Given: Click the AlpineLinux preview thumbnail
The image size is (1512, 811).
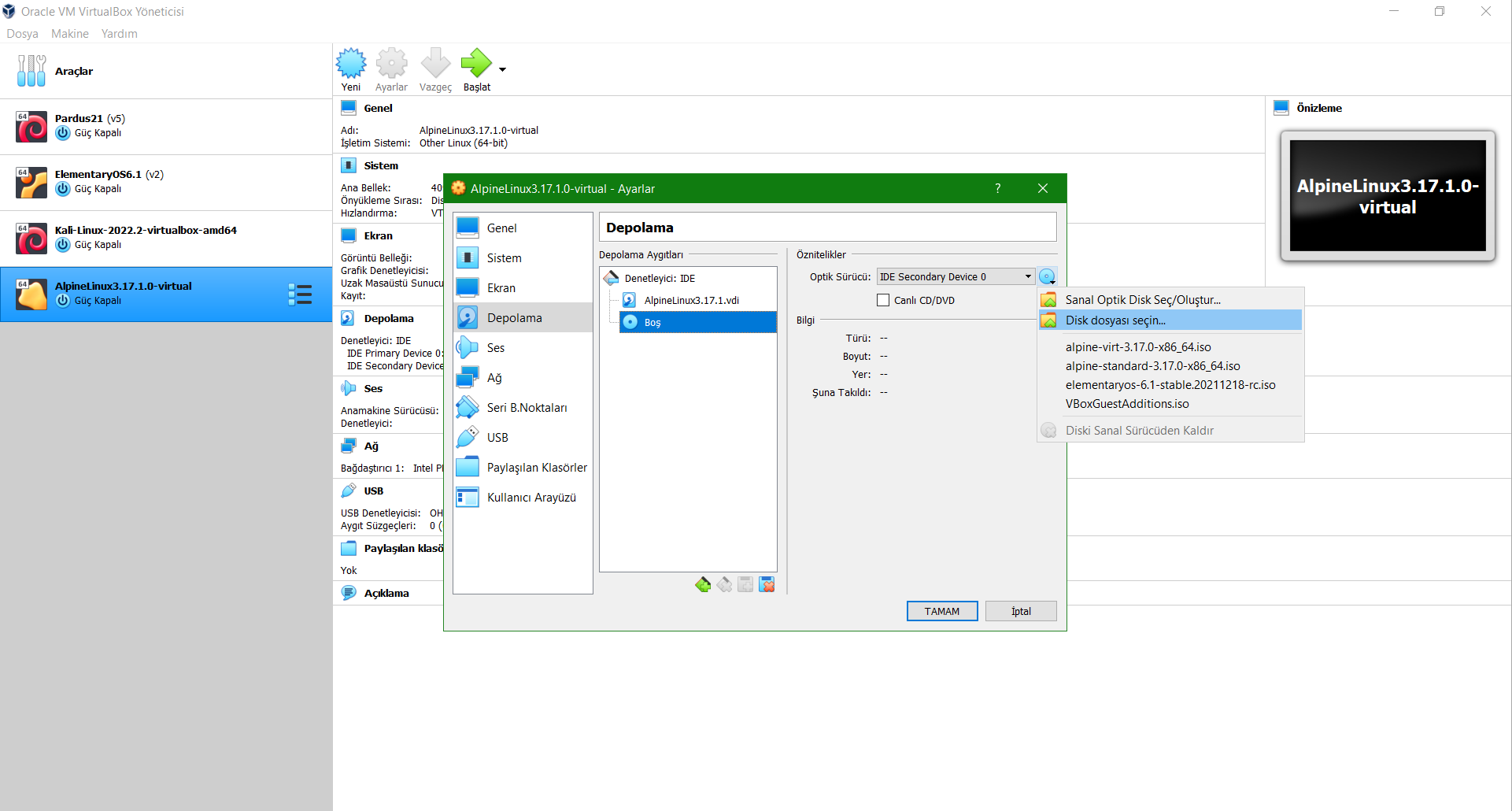Looking at the screenshot, I should click(1388, 196).
